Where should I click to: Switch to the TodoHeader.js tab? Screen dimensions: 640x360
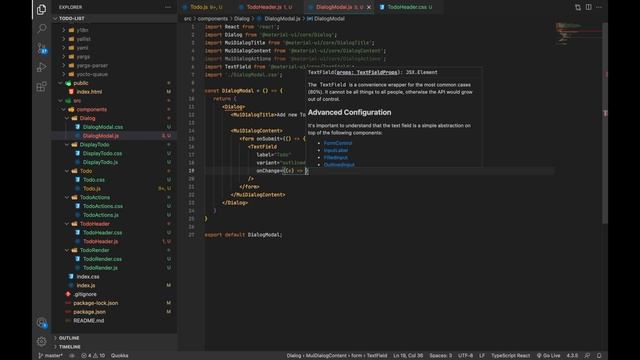coord(269,7)
